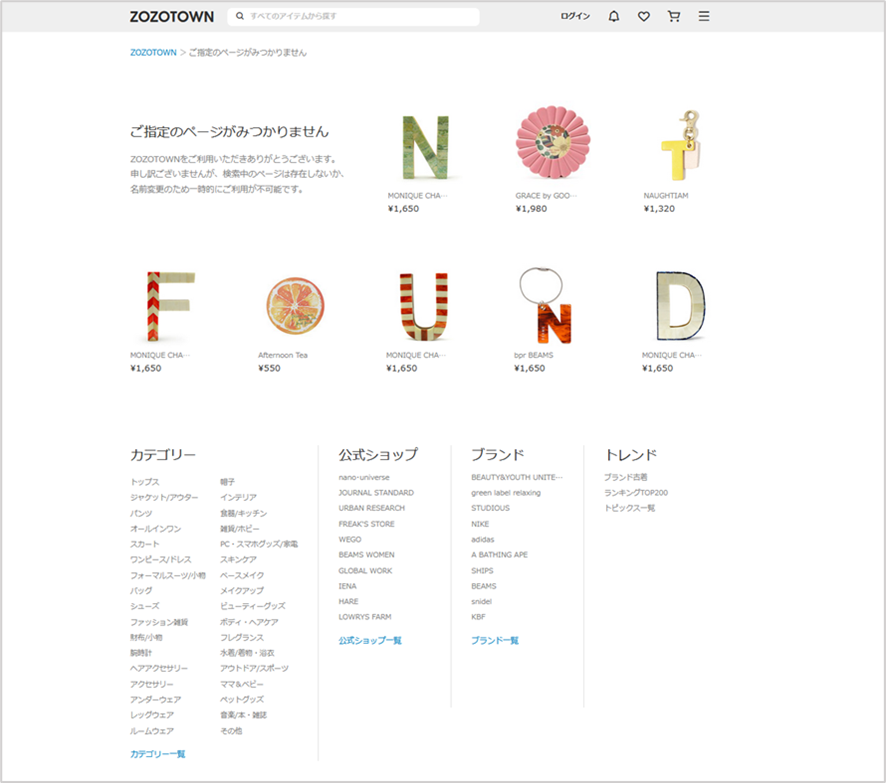Screen dimensions: 886x783
Task: Click the ¥1,980 price
Action: coord(531,208)
